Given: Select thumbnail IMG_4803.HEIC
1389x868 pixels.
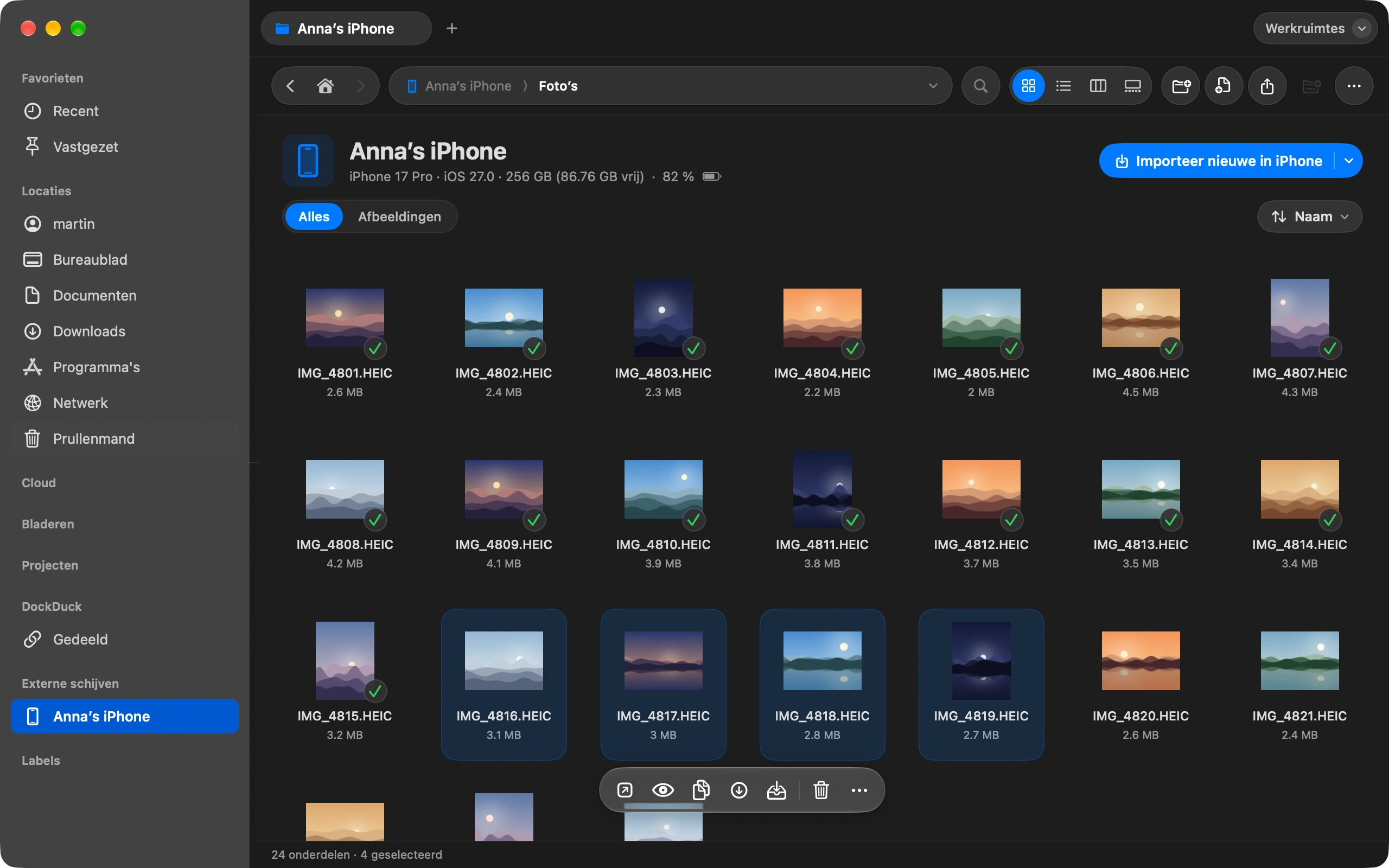Looking at the screenshot, I should (663, 317).
